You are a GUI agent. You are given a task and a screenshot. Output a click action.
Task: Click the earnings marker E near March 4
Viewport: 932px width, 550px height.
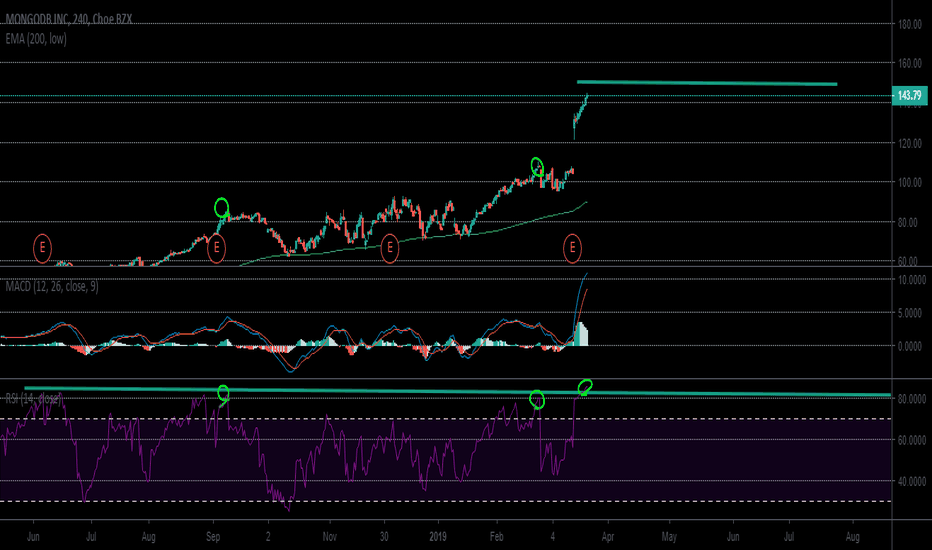click(x=572, y=249)
